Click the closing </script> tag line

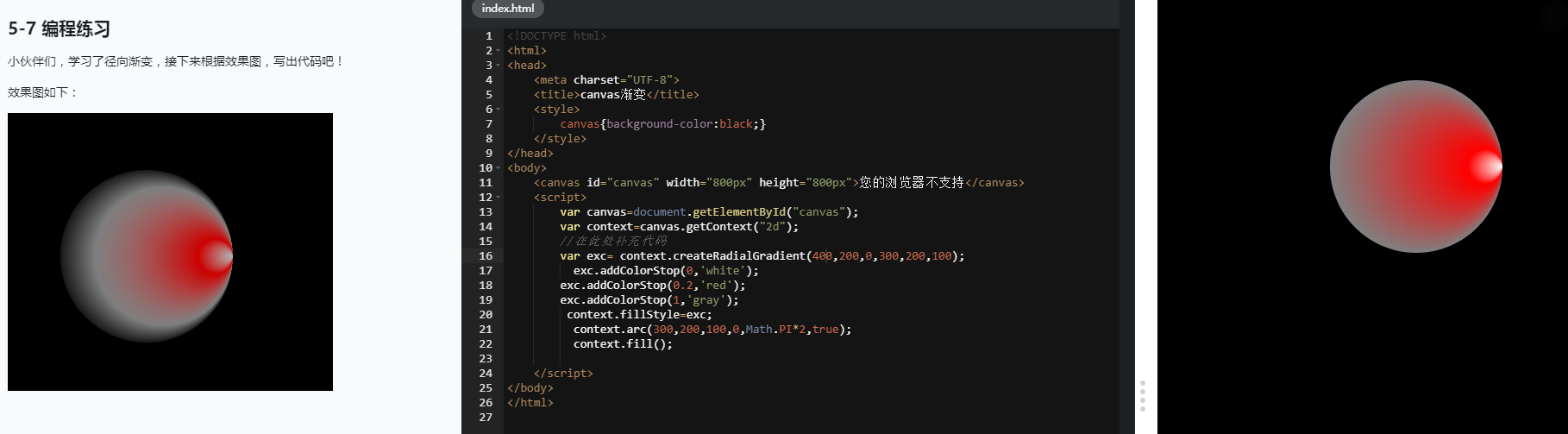tap(563, 374)
